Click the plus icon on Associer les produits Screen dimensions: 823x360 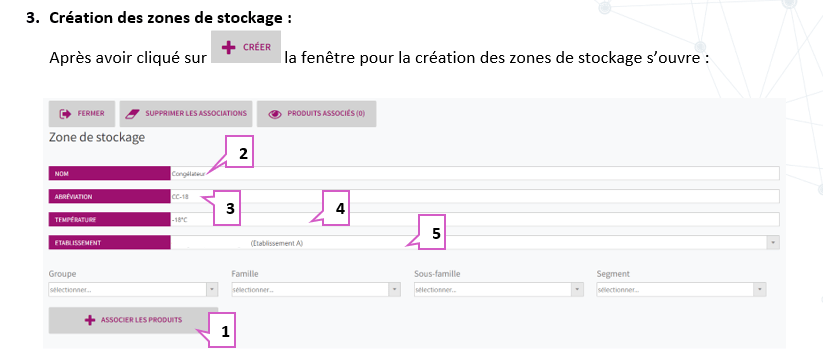pyautogui.click(x=90, y=320)
